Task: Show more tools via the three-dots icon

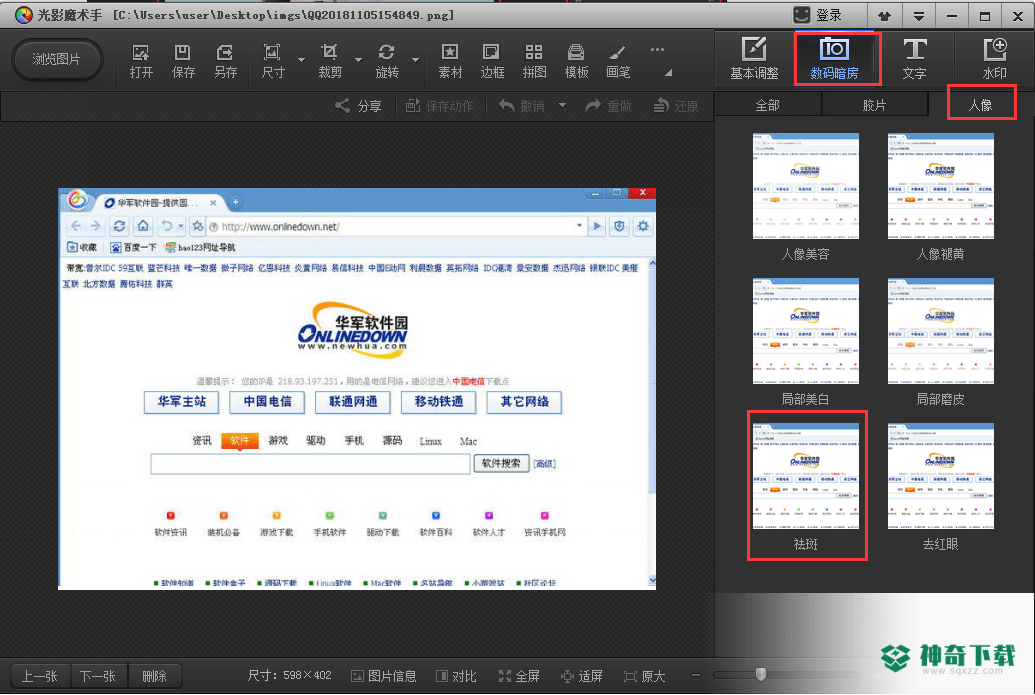Action: click(x=657, y=50)
